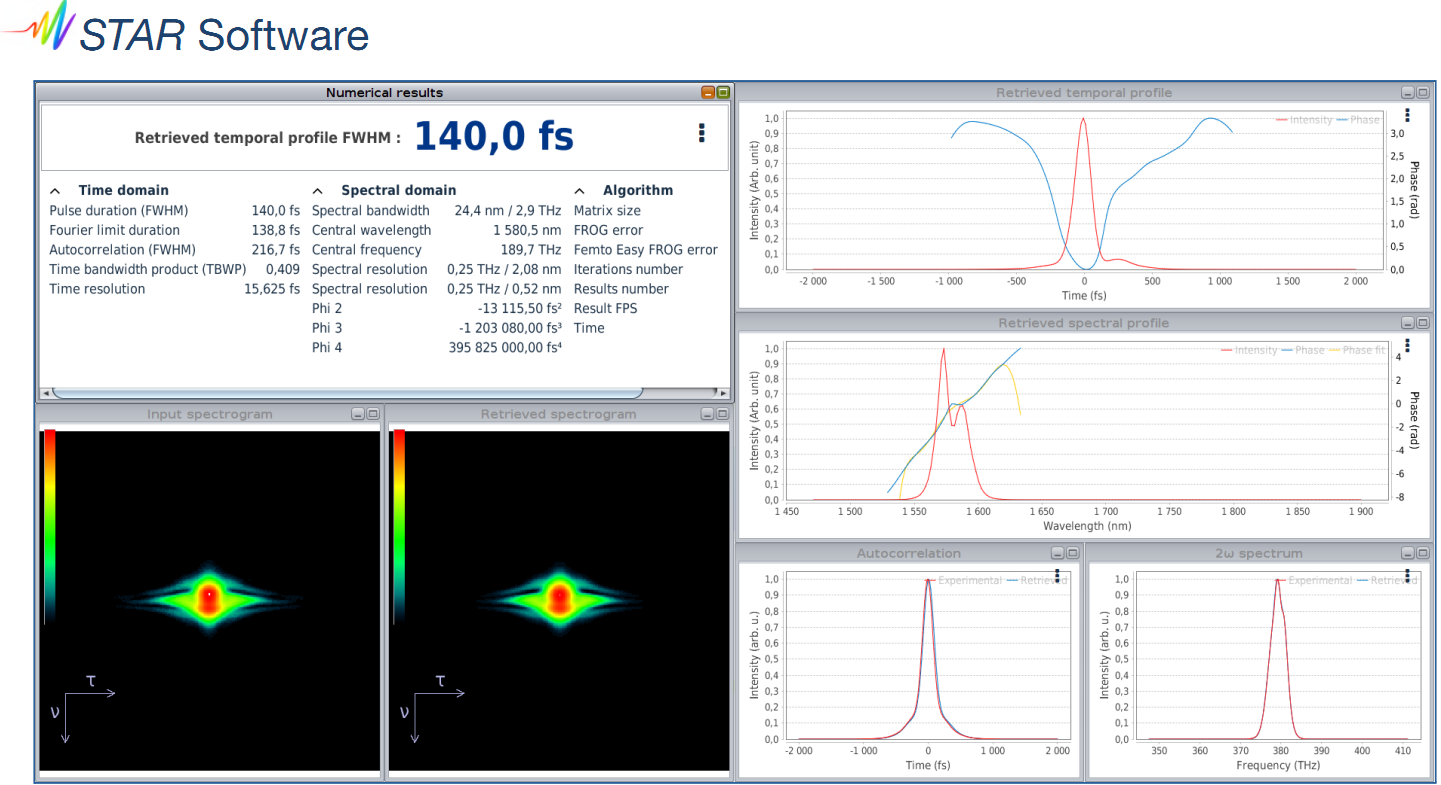Click the Phi 3 value row
This screenshot has width=1441, height=785.
pos(436,328)
